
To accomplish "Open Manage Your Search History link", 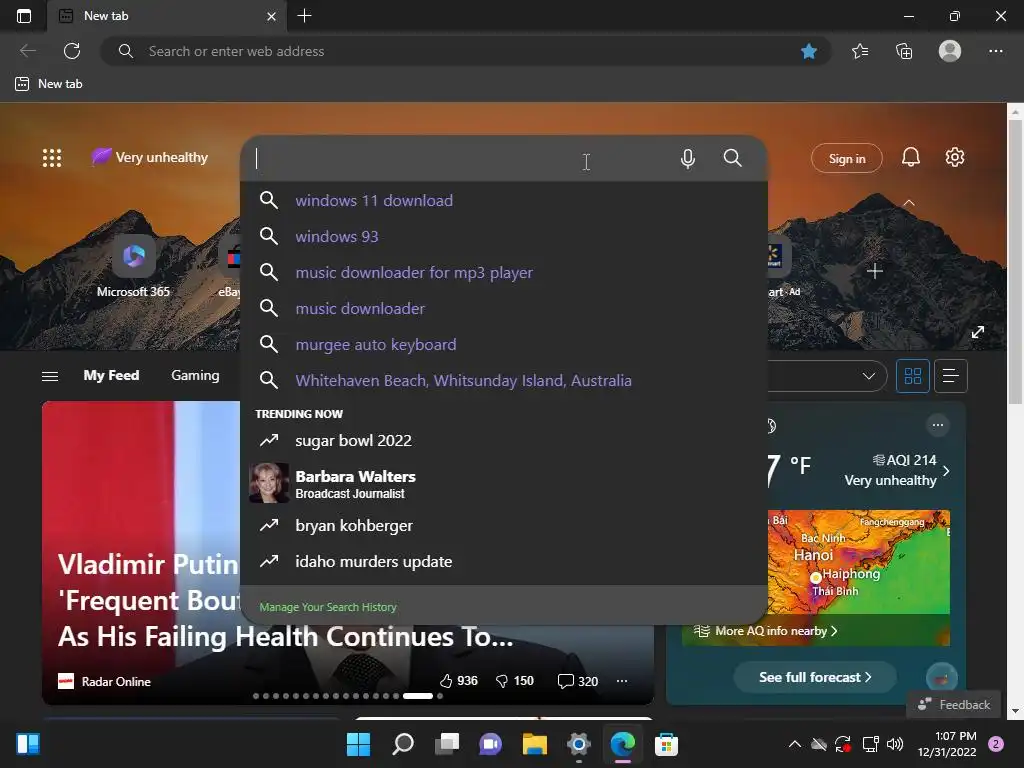I will click(x=328, y=607).
